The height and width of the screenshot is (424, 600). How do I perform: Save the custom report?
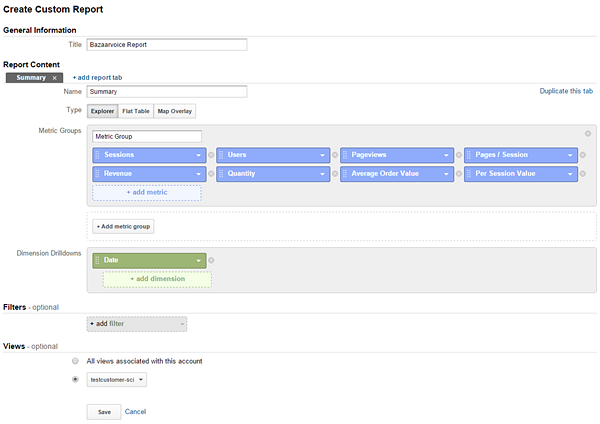104,412
